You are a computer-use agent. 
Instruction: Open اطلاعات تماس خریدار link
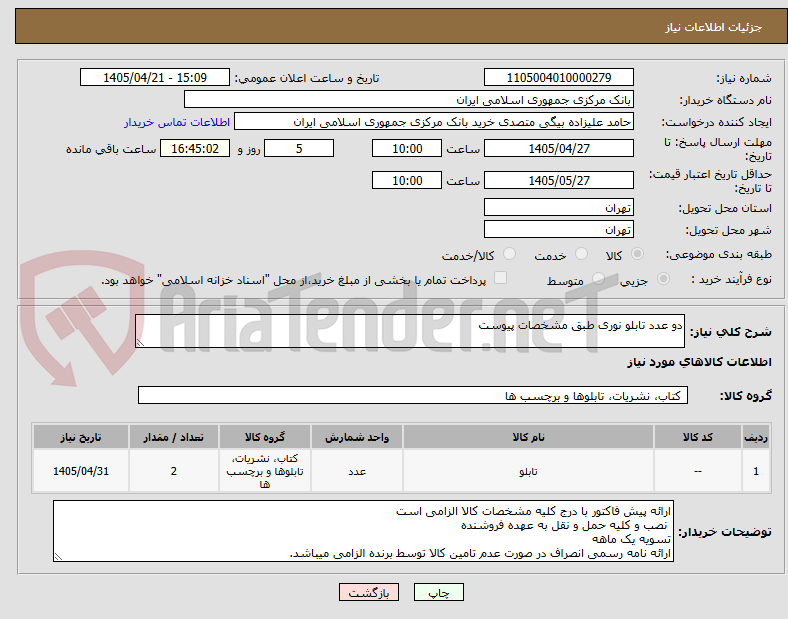point(177,122)
